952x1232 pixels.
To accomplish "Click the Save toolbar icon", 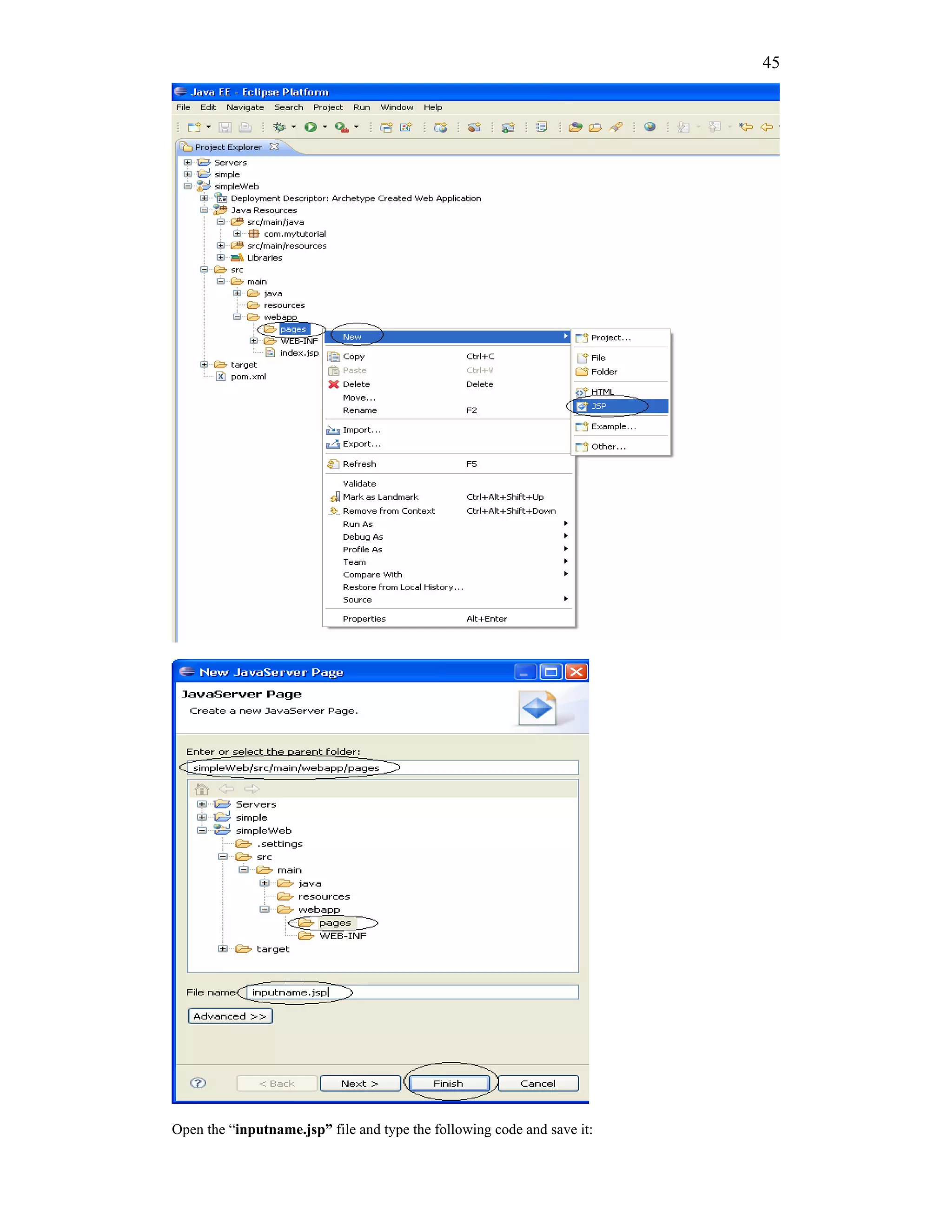I will coord(225,127).
